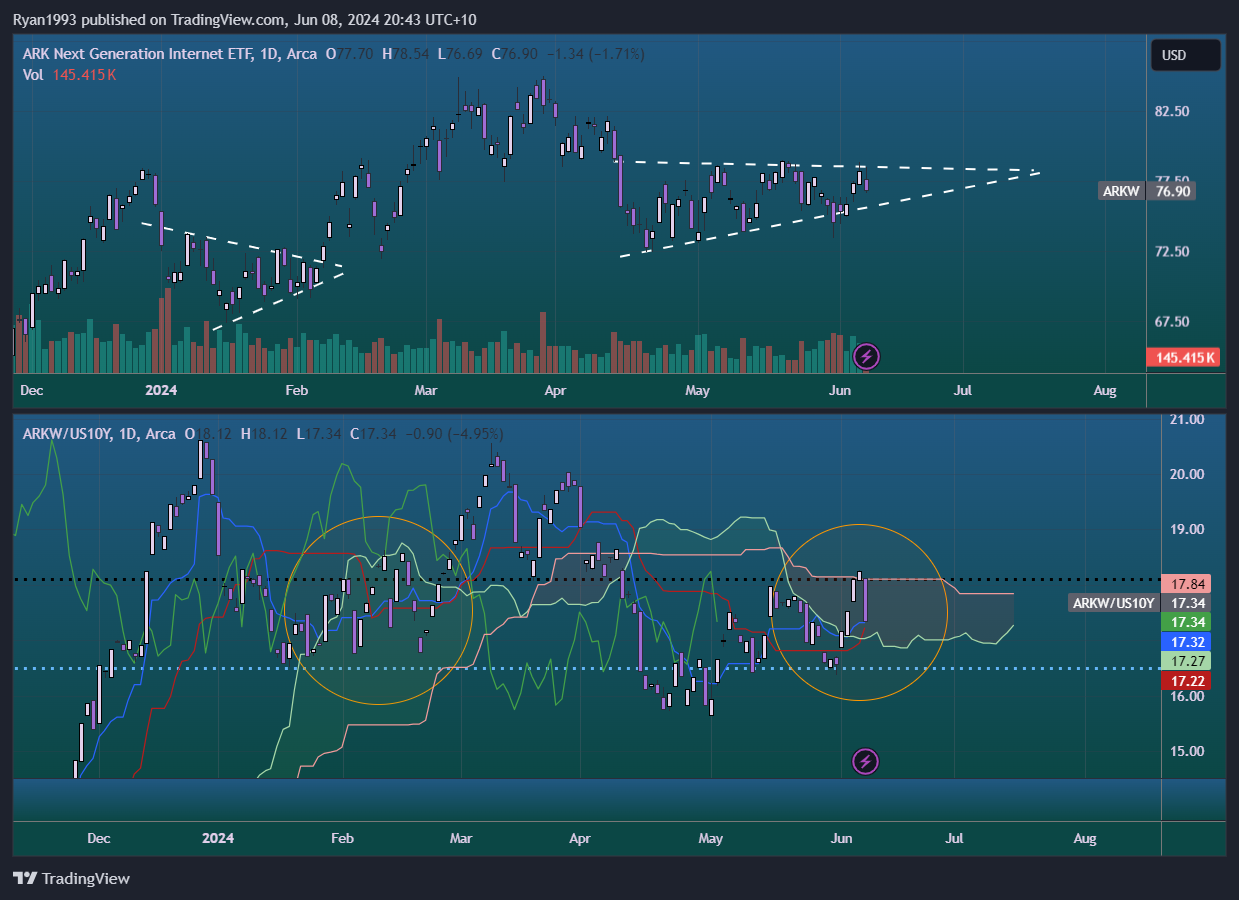Image resolution: width=1239 pixels, height=900 pixels.
Task: Click Apr on the ARKW price chart time axis
Action: 554,389
